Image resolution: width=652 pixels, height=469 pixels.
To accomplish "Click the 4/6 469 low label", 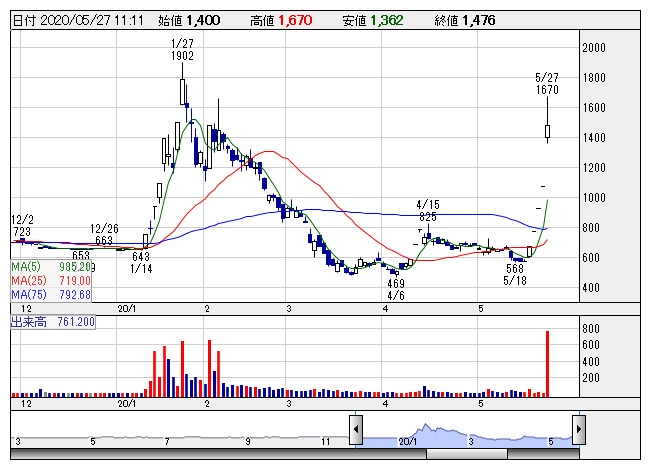I will click(x=396, y=290).
